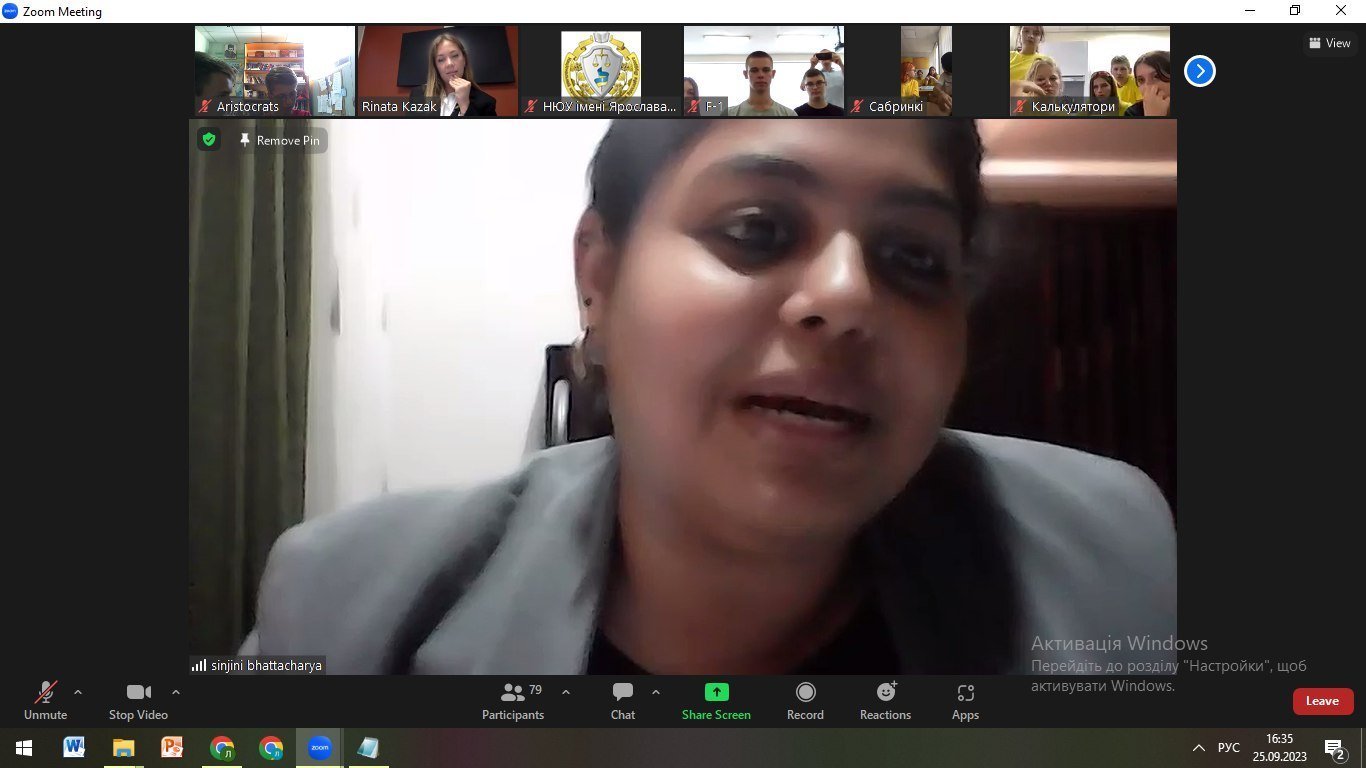Open the View layout menu

(1329, 43)
